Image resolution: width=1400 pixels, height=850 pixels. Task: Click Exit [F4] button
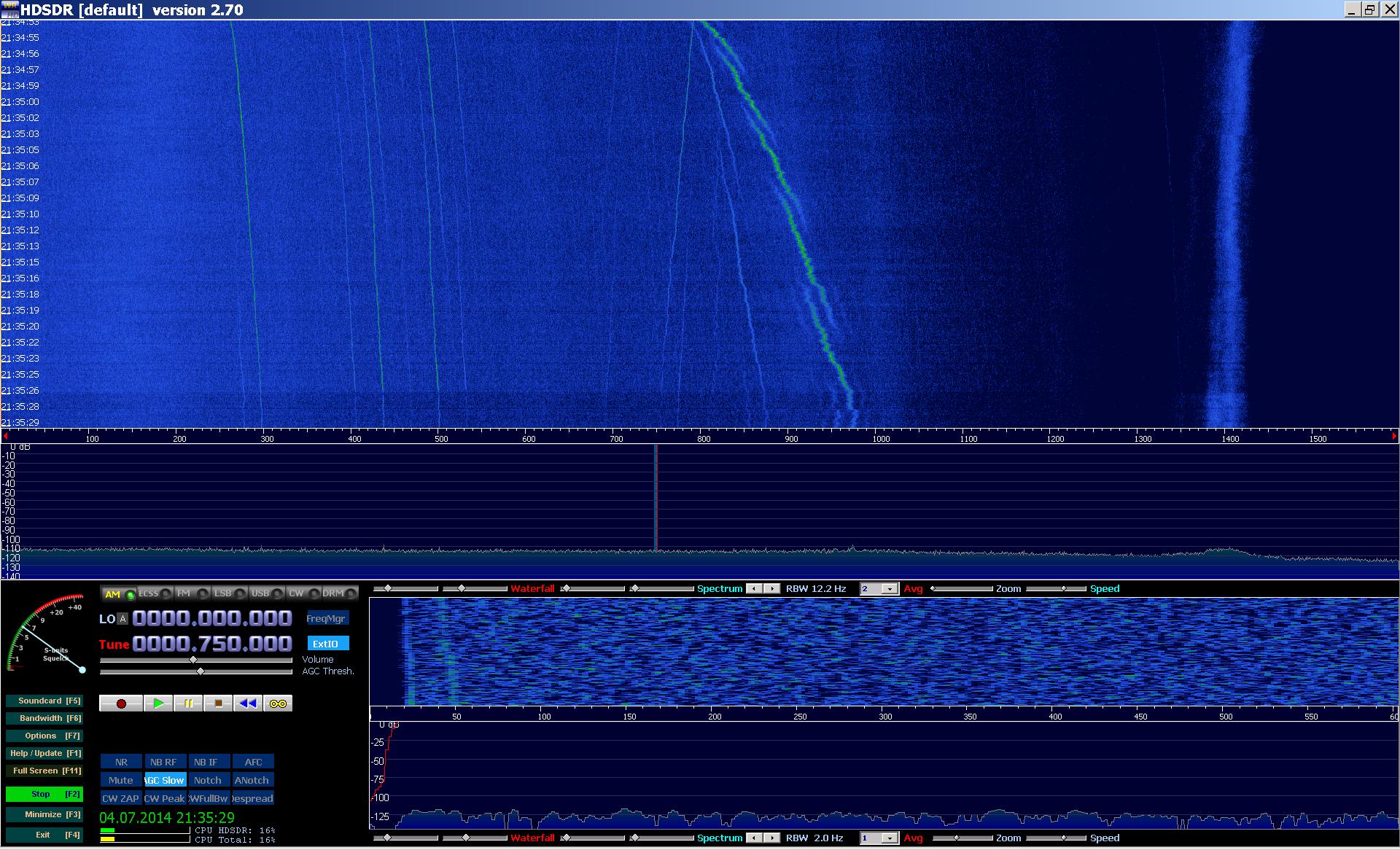(44, 835)
